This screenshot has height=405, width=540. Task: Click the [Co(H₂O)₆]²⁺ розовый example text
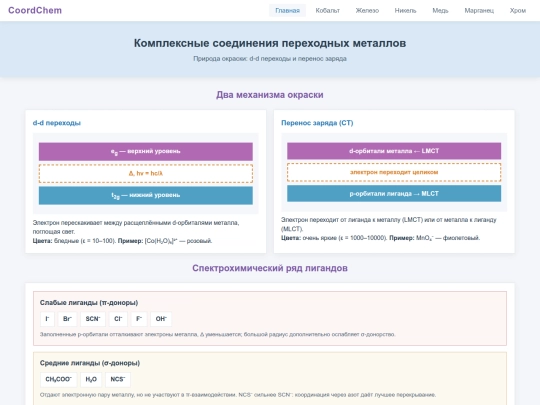(x=178, y=241)
